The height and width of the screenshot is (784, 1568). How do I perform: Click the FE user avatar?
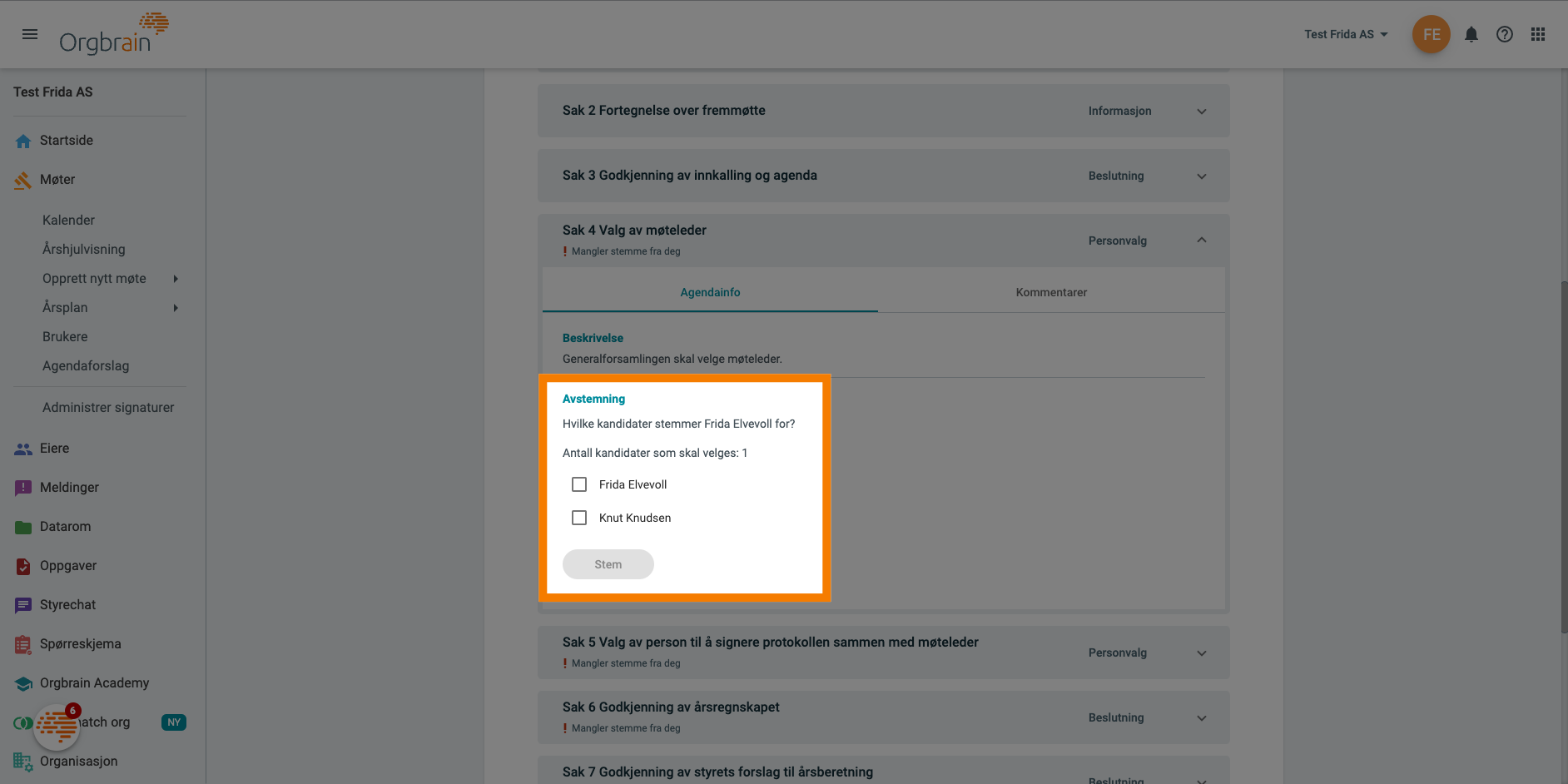pyautogui.click(x=1431, y=34)
